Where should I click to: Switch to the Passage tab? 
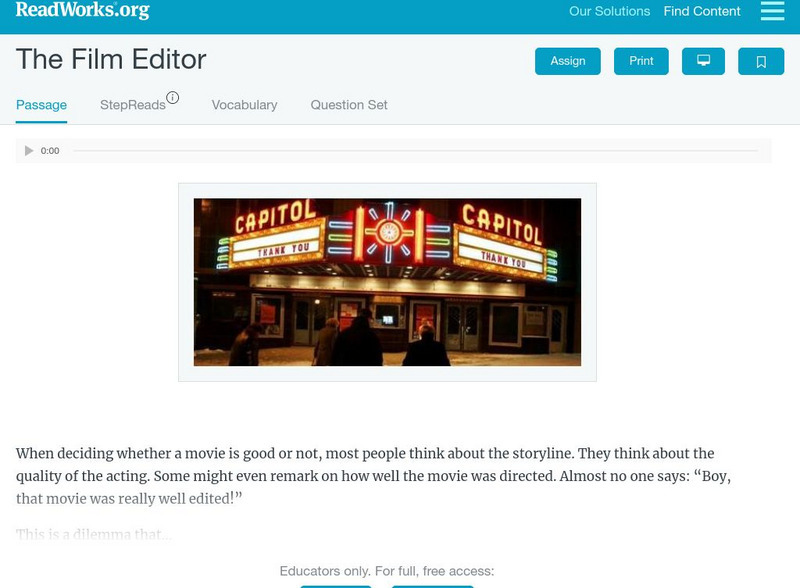point(41,105)
